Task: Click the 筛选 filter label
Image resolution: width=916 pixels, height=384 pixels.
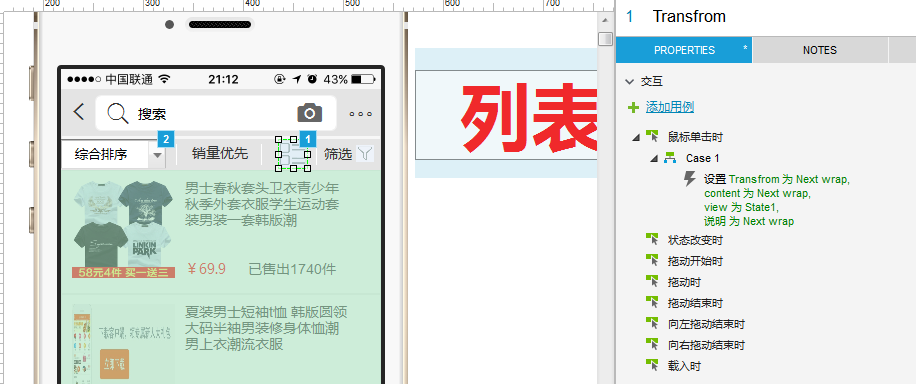Action: click(x=338, y=154)
